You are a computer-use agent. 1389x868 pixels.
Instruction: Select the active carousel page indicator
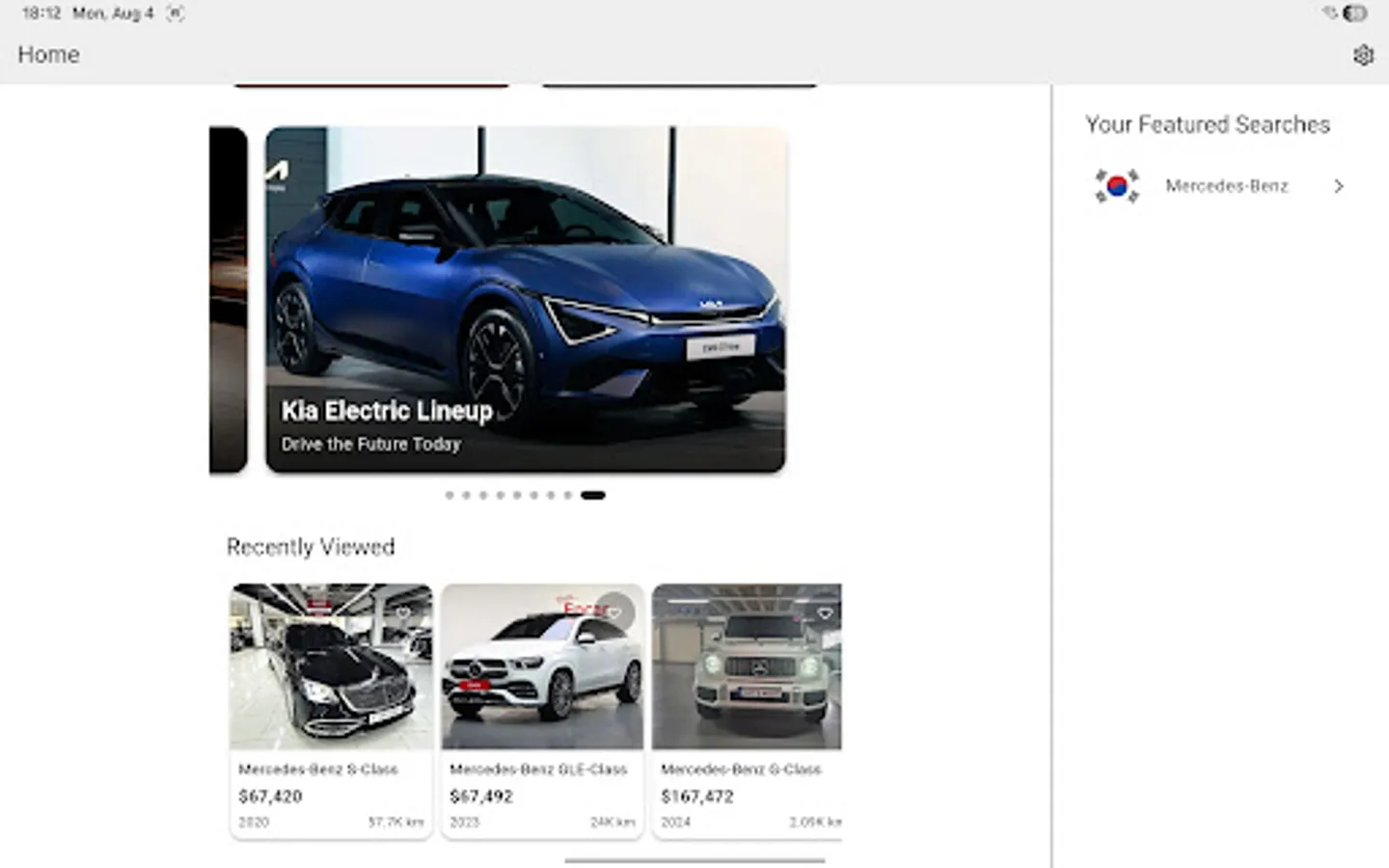tap(593, 495)
